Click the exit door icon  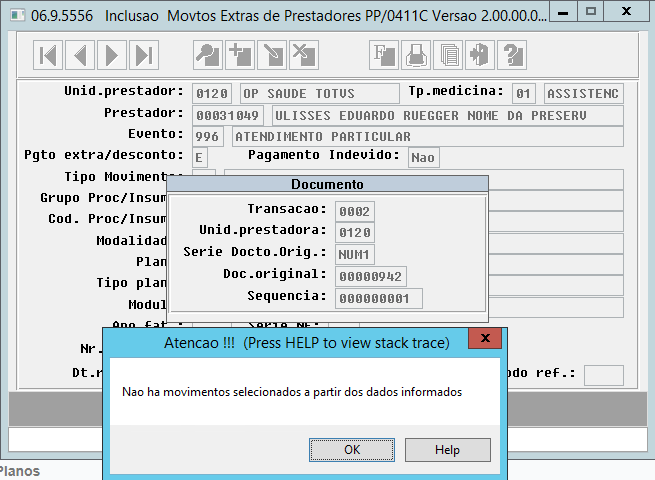pyautogui.click(x=480, y=55)
